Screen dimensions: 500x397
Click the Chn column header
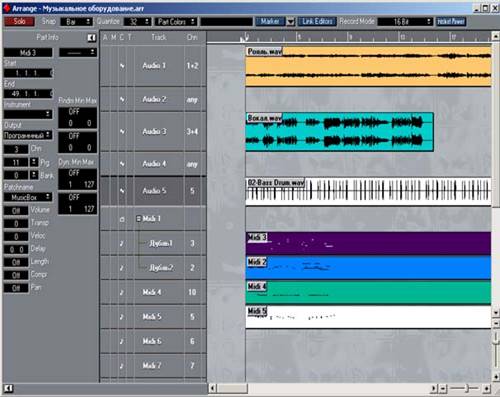[192, 37]
